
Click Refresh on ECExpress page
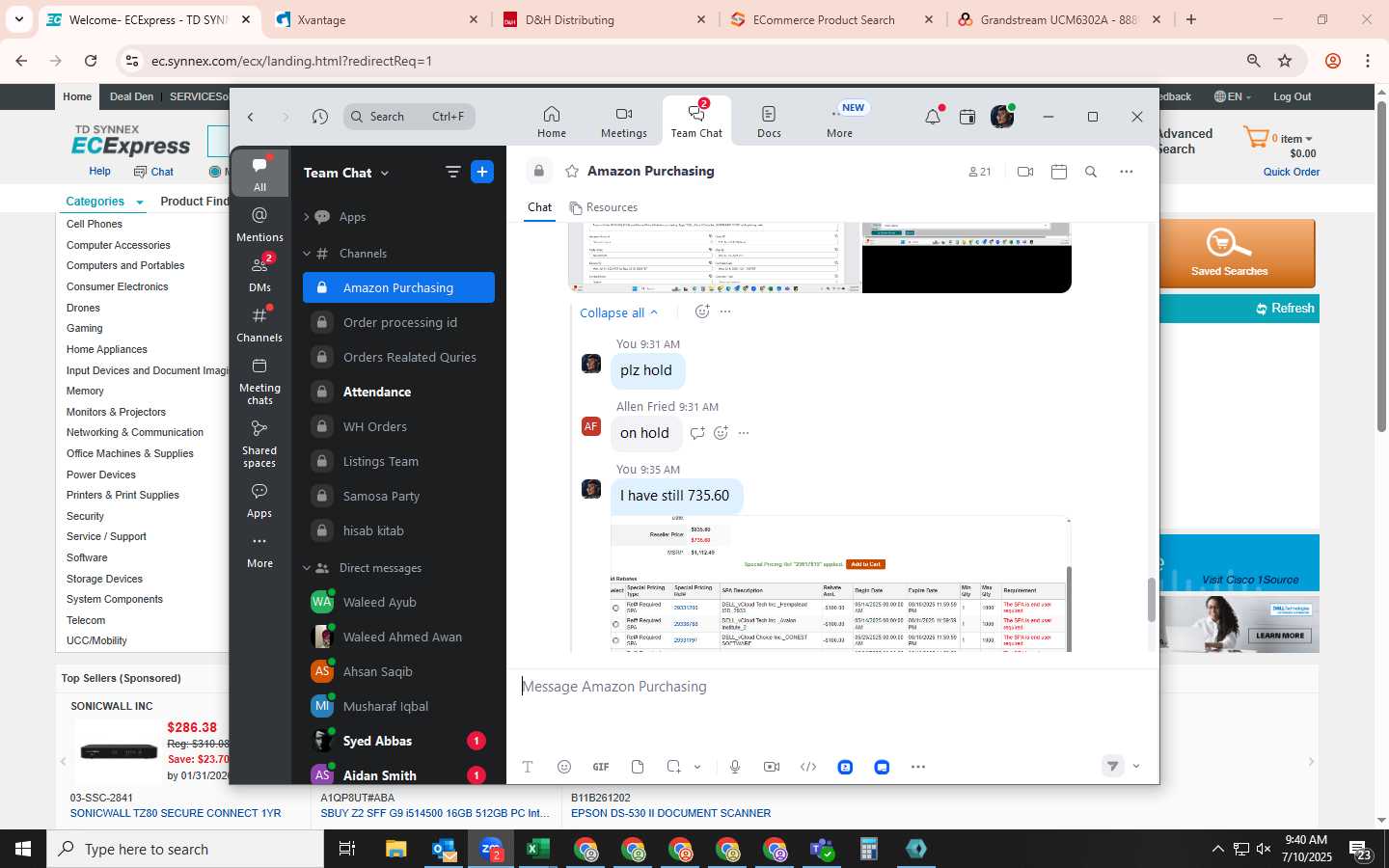[1285, 309]
